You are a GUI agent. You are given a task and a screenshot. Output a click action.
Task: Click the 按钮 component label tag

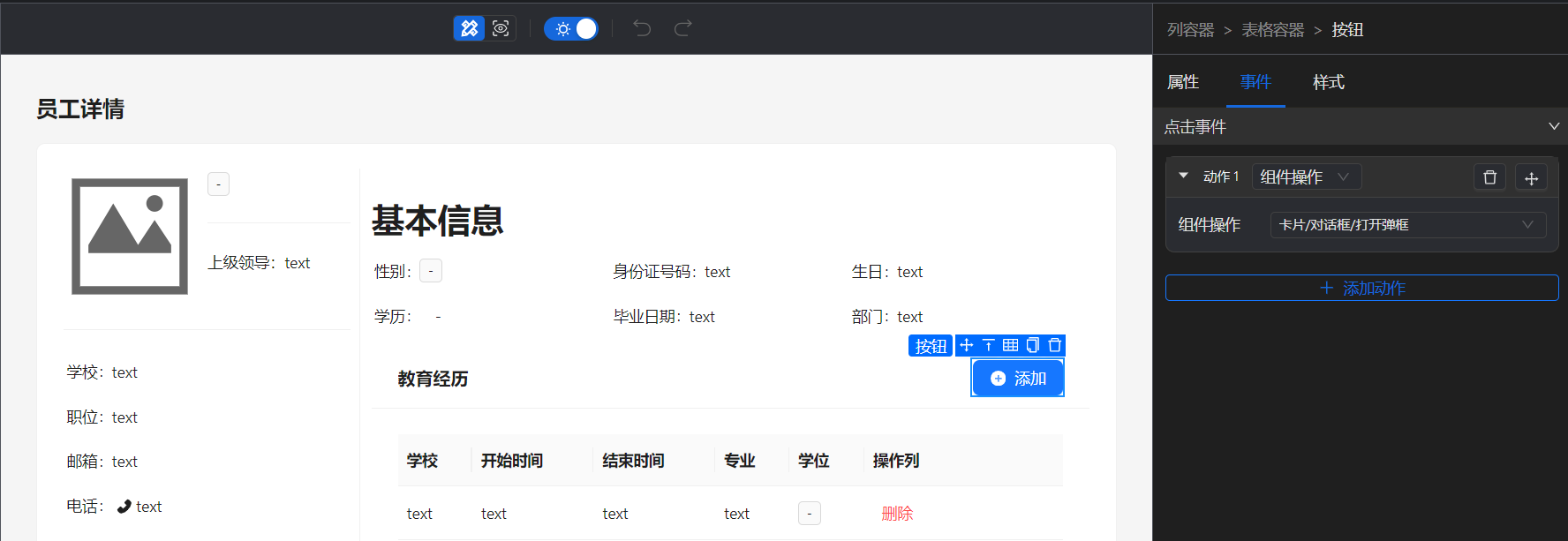click(931, 346)
